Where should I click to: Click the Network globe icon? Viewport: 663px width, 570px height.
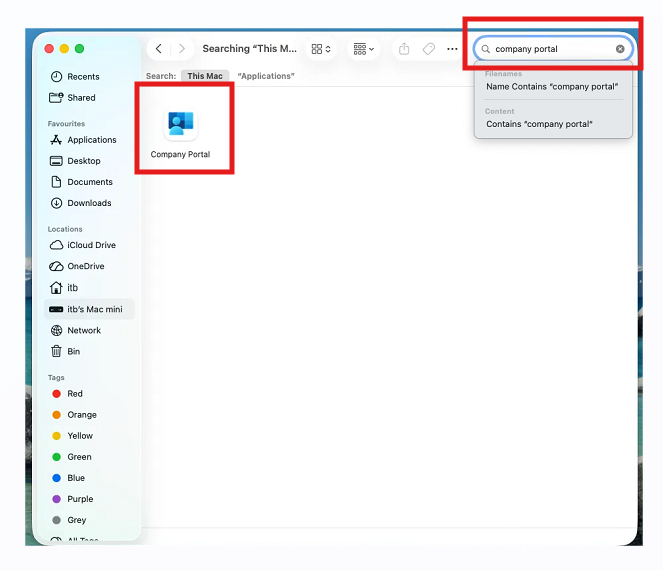pyautogui.click(x=56, y=330)
